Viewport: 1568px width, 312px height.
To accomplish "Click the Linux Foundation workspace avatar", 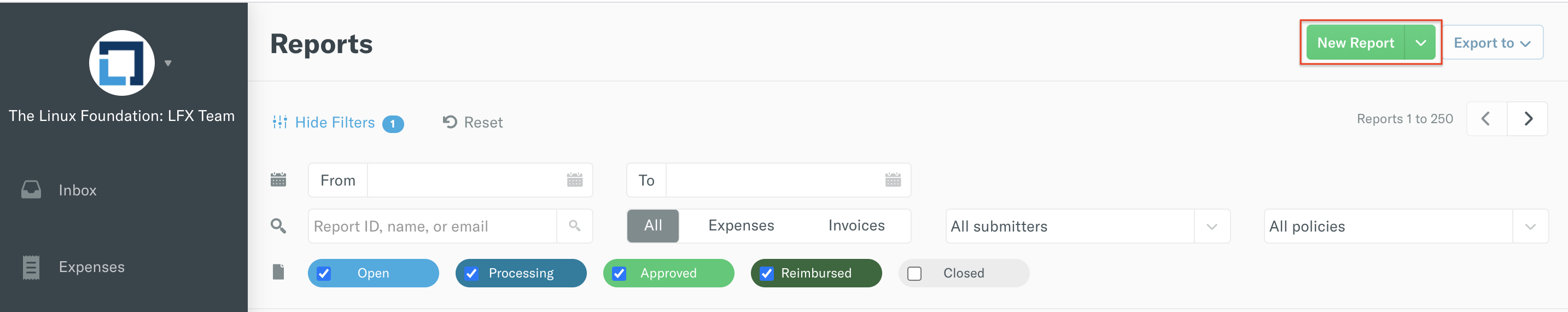I will click(x=122, y=63).
